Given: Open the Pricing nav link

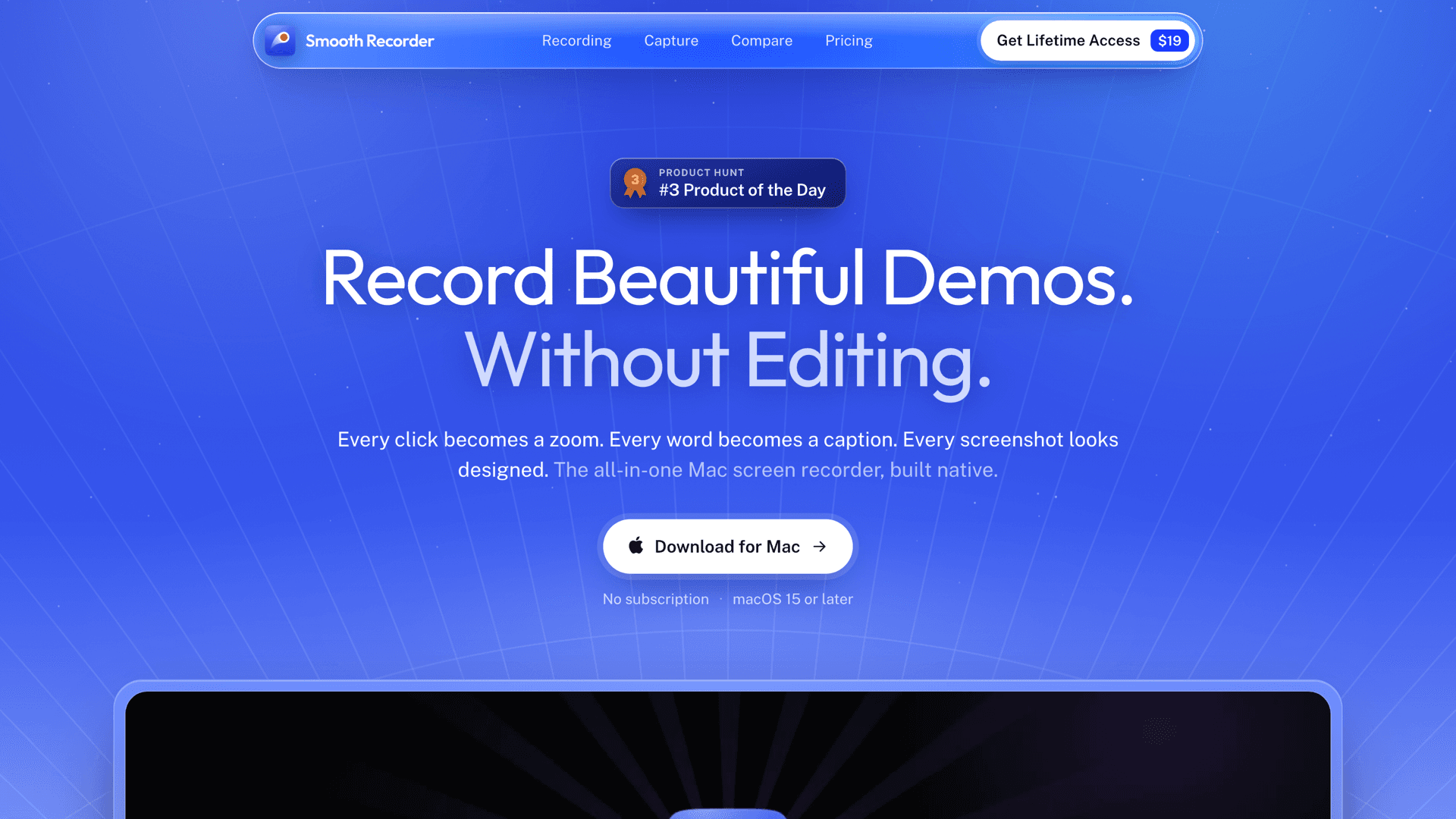Looking at the screenshot, I should click(849, 41).
